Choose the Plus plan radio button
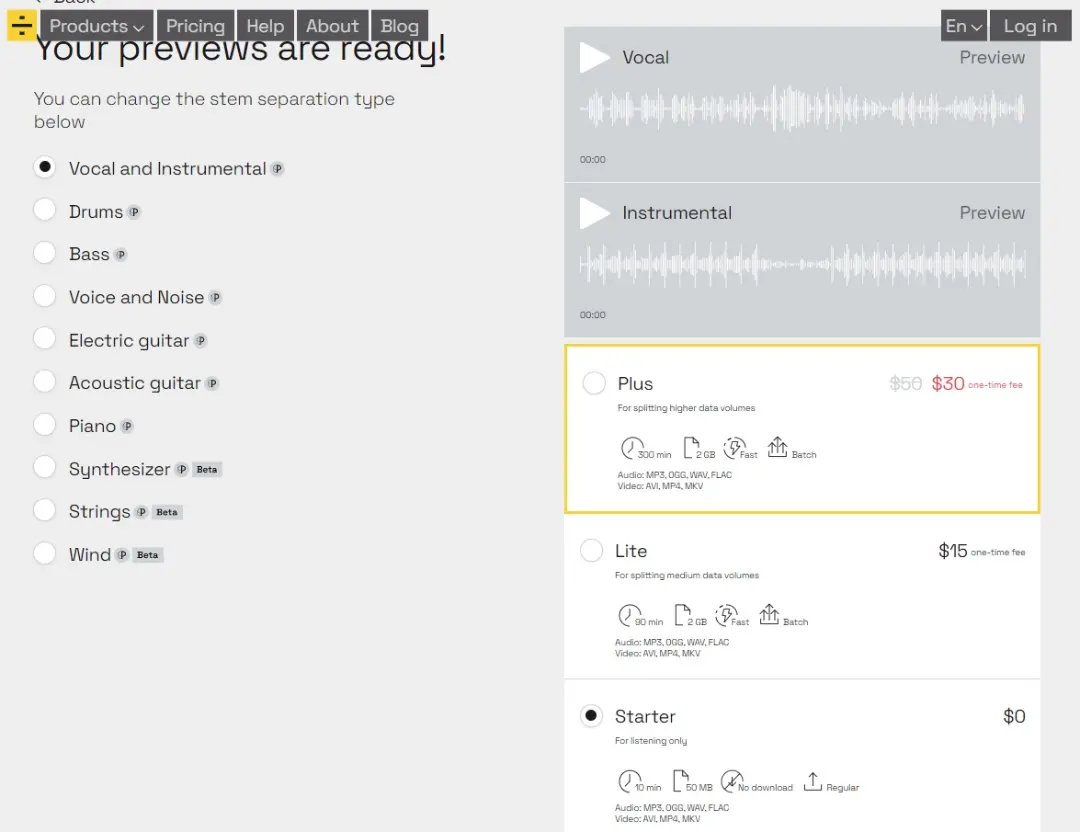The height and width of the screenshot is (832, 1080). (x=594, y=383)
